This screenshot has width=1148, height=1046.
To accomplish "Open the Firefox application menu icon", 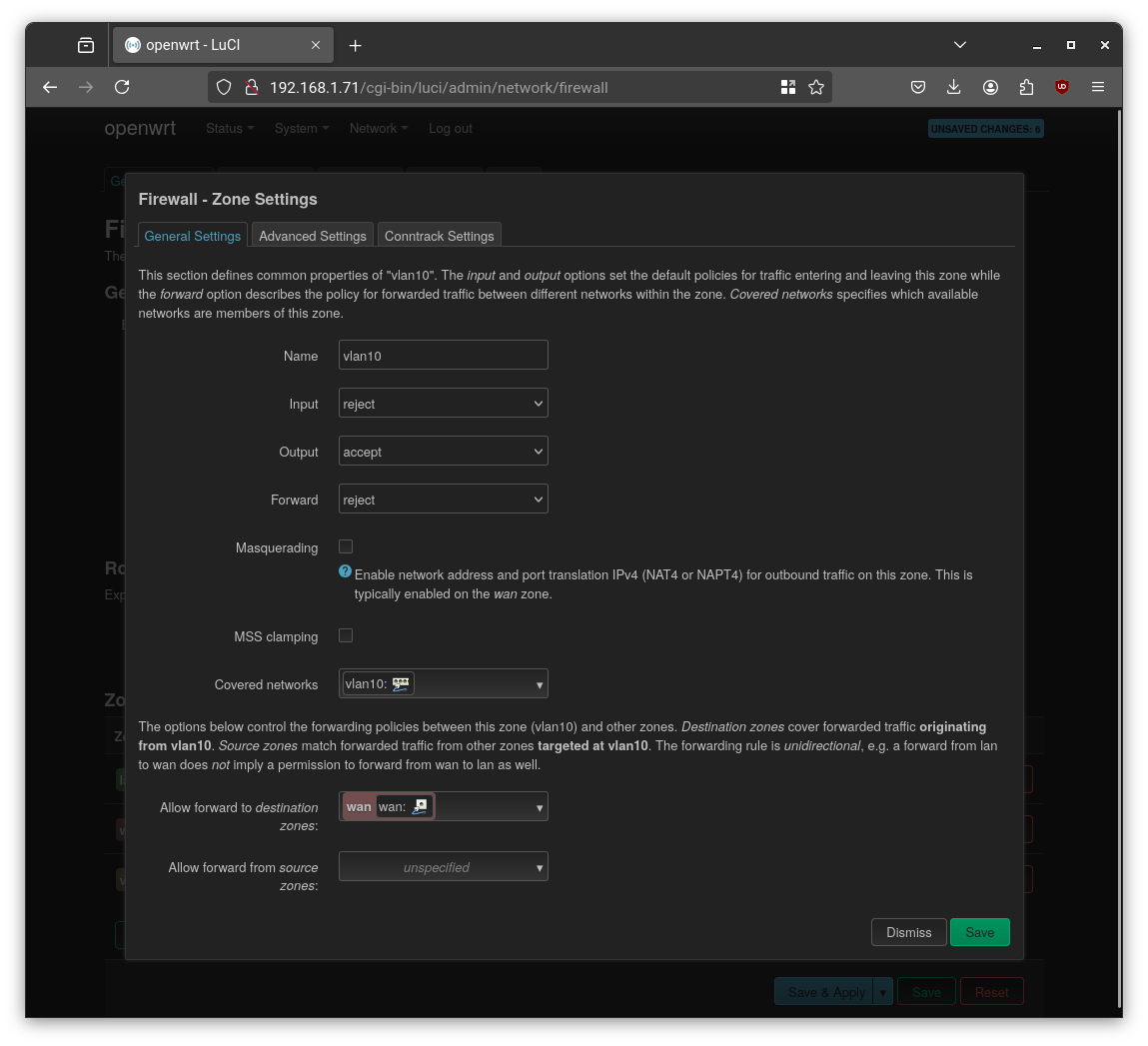I will point(1098,87).
